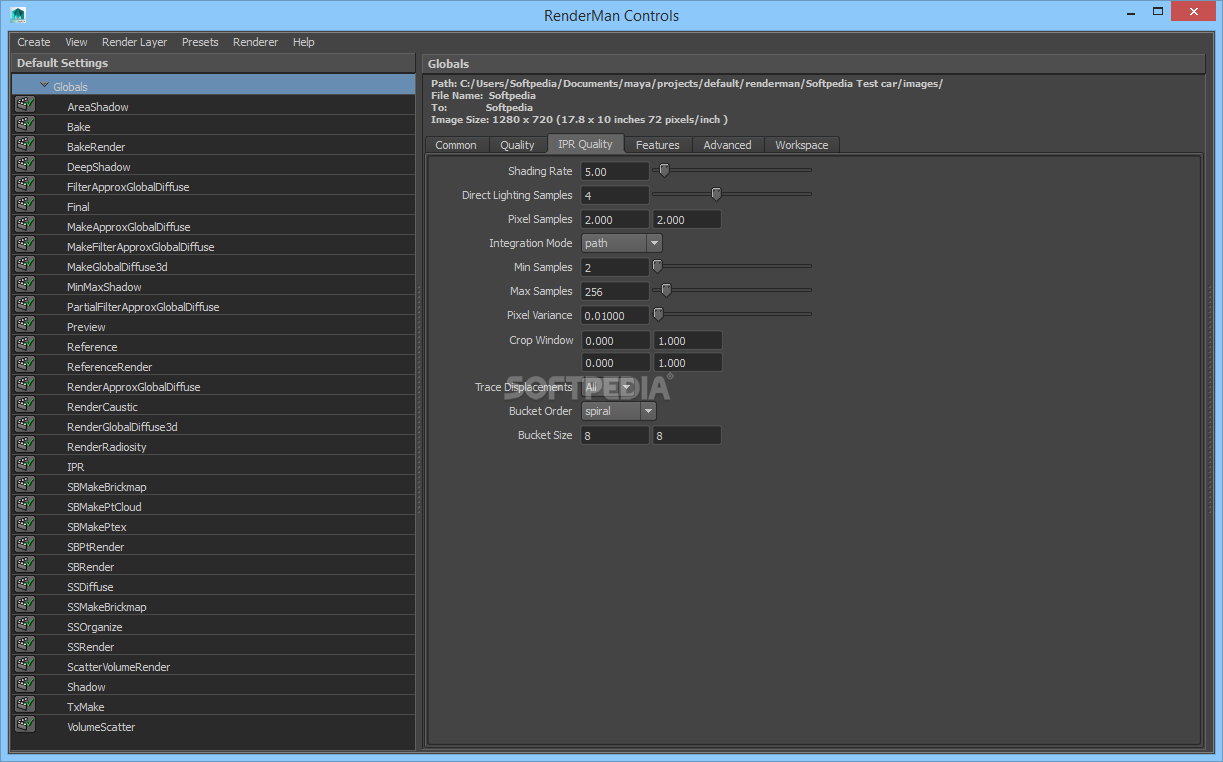This screenshot has width=1223, height=762.
Task: Click the Shading Rate slider handle
Action: pos(663,170)
